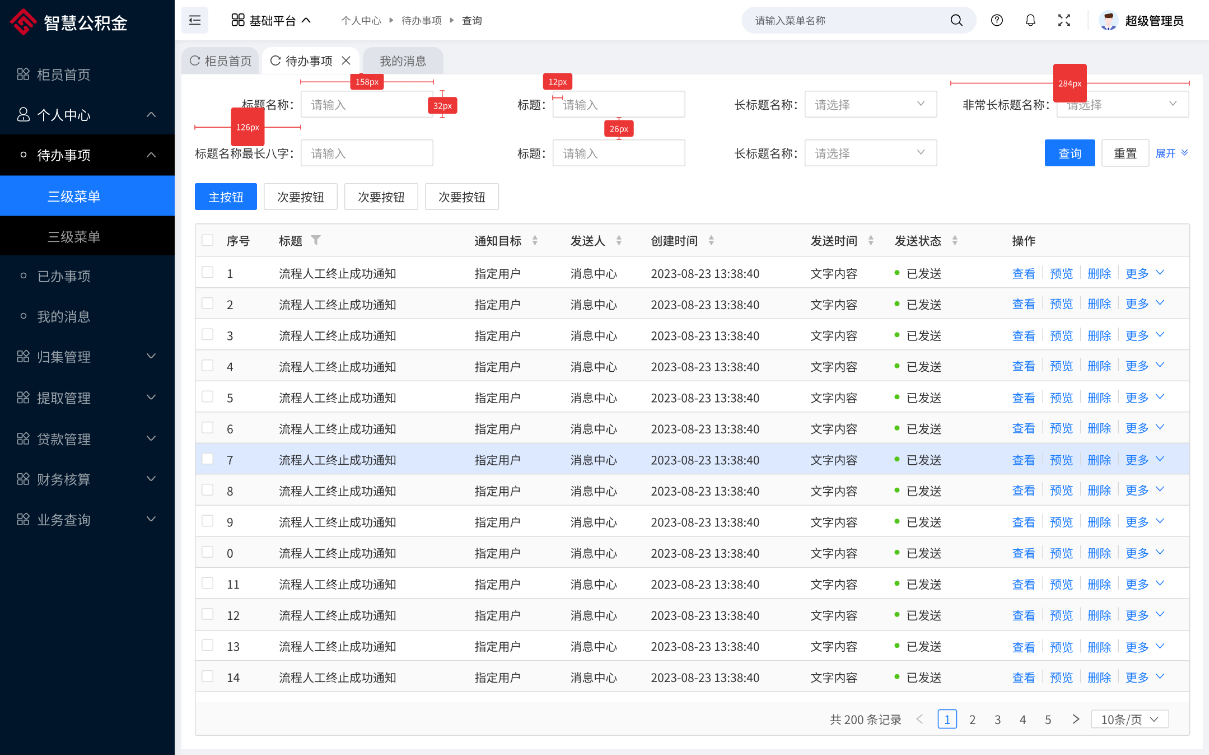This screenshot has width=1209, height=755.
Task: Open 柜员首页 in the sidebar
Action: [x=64, y=75]
